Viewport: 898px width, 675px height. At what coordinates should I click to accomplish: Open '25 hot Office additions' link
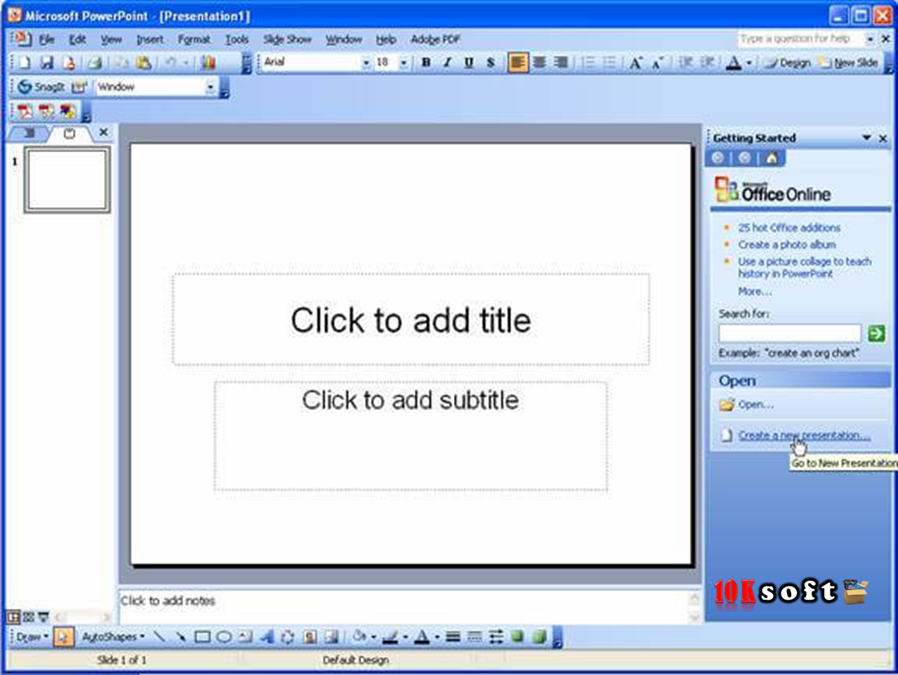coord(789,227)
